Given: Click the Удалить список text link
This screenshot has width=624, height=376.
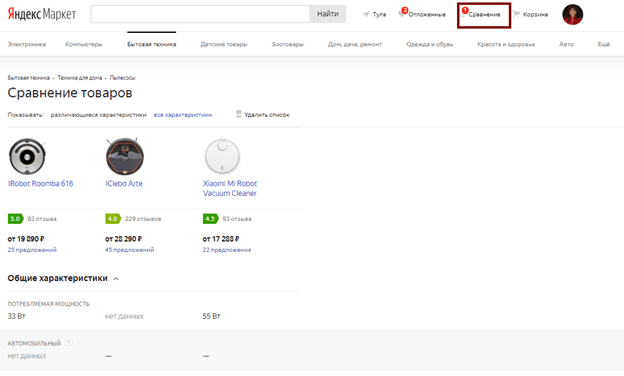Looking at the screenshot, I should (267, 115).
